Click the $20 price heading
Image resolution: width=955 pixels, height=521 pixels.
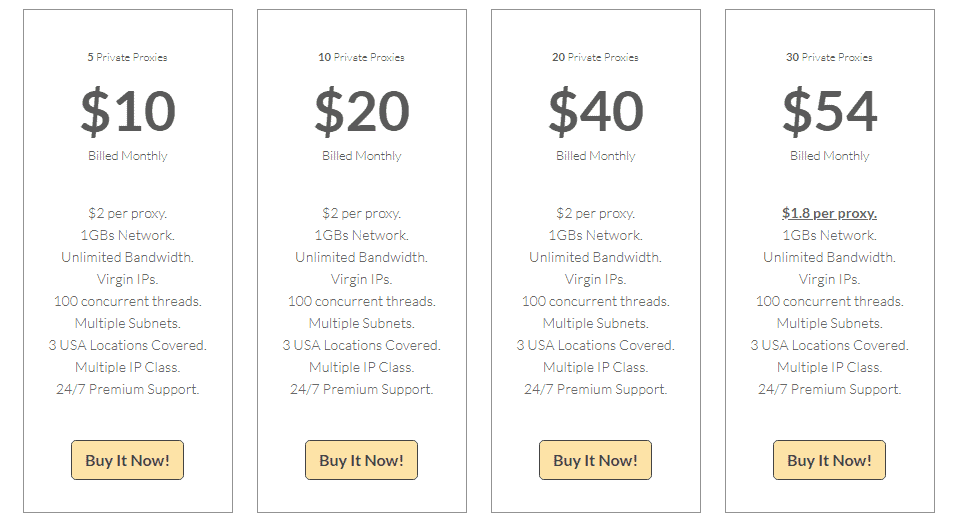[362, 111]
